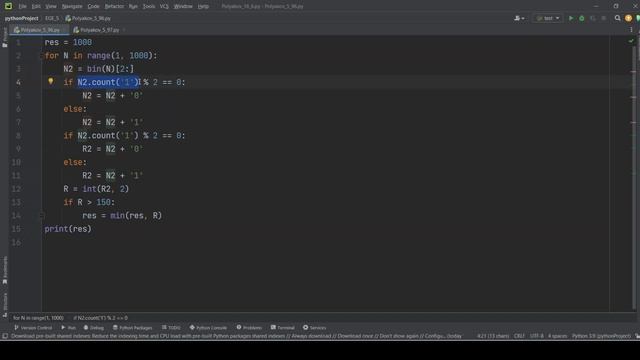This screenshot has height=360, width=640.
Task: Click the '4 spaces' indent widget
Action: (558, 336)
